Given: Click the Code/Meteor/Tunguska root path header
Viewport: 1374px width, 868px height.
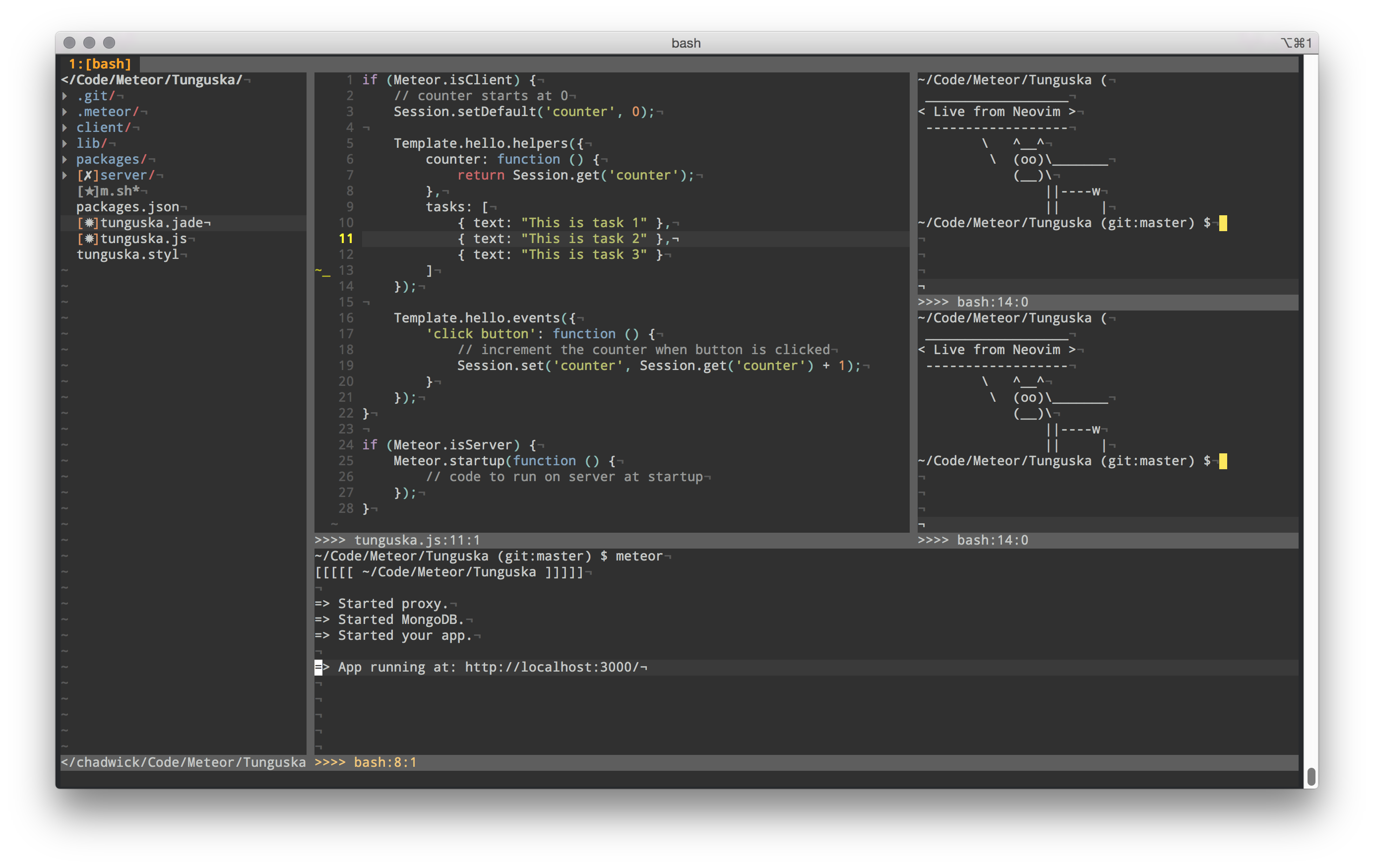Looking at the screenshot, I should [x=151, y=79].
